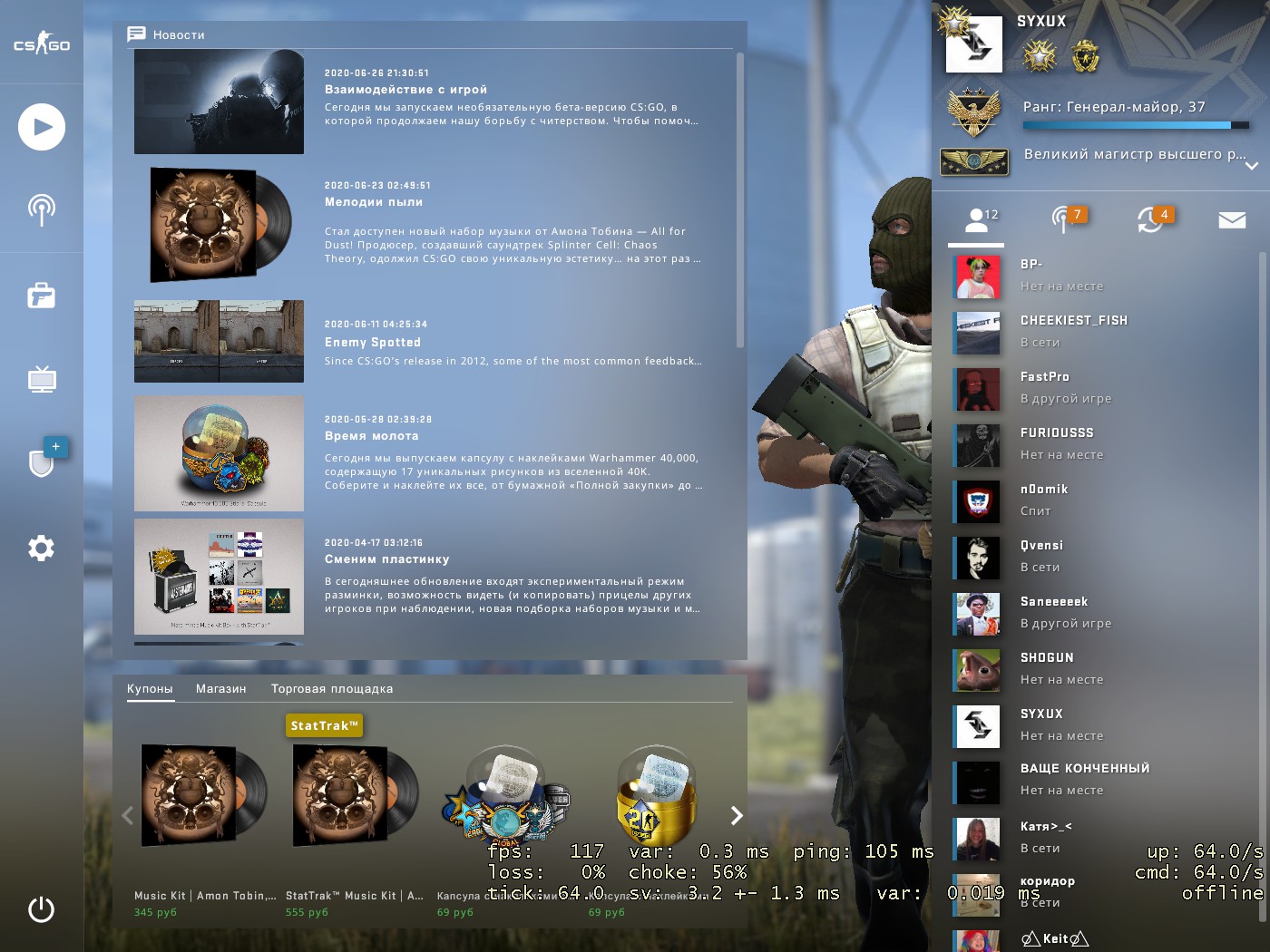Viewport: 1270px width, 952px height.
Task: Click FastPro friend avatar
Action: (x=977, y=389)
